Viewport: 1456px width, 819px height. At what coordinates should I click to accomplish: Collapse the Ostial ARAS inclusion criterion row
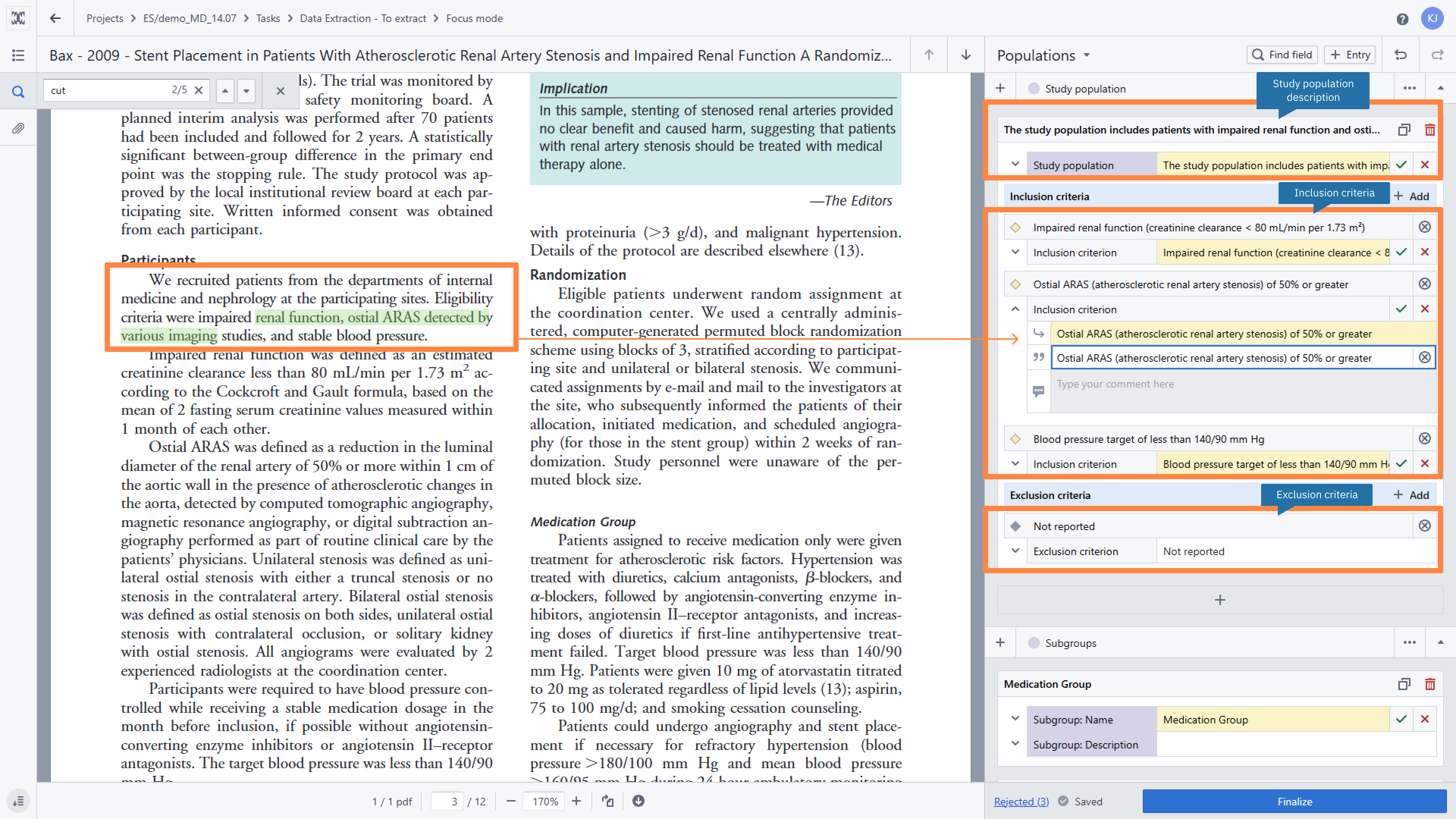pos(1016,309)
